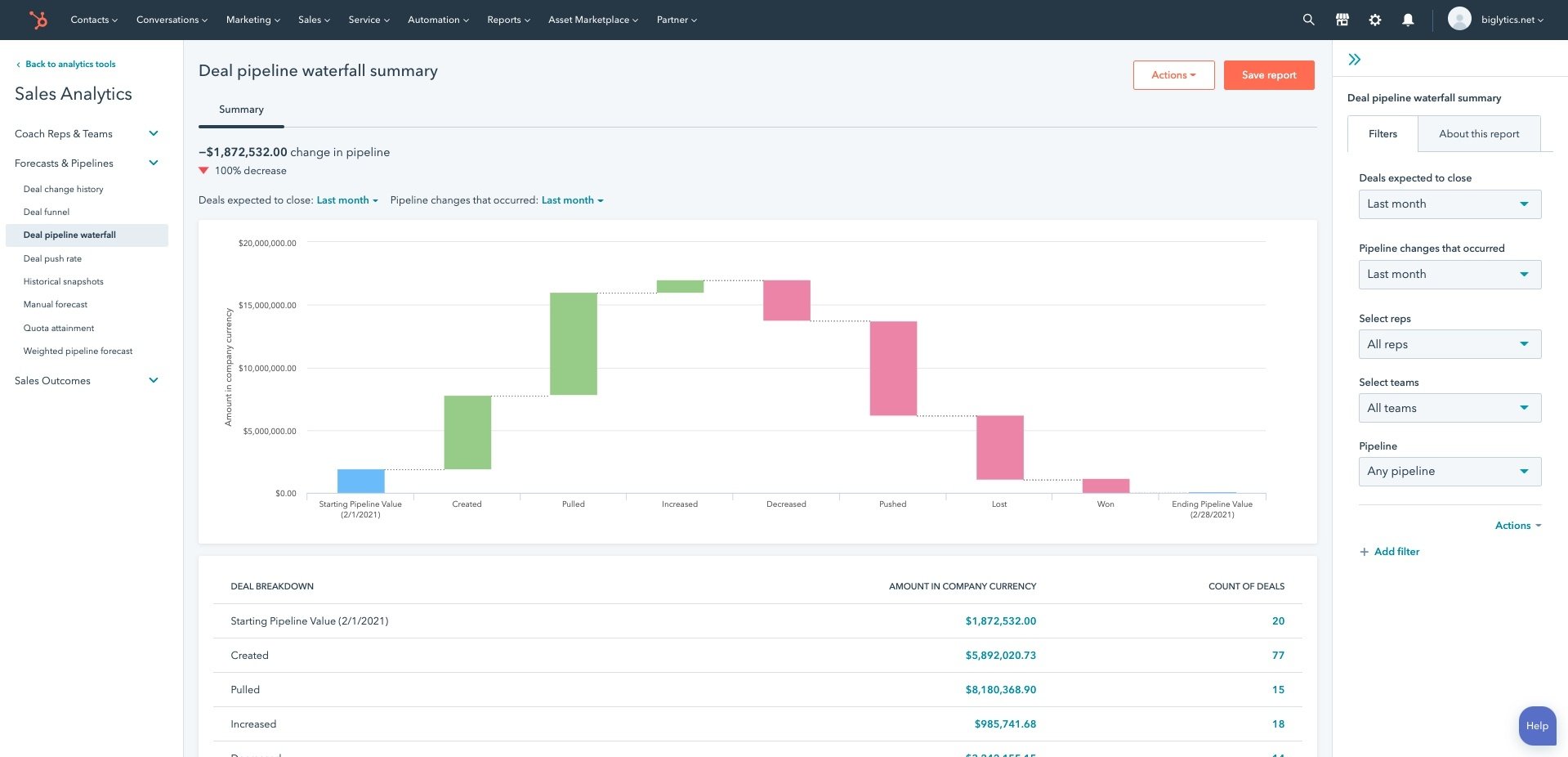Open the Any pipeline dropdown
Screen dimensions: 1568x757
click(x=1450, y=471)
